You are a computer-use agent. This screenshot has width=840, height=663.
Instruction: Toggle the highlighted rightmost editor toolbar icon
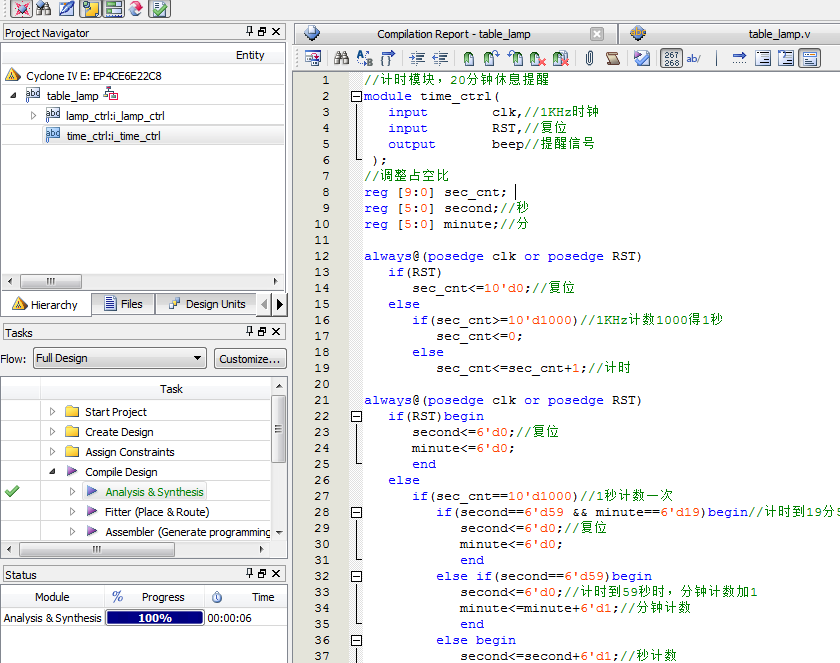[x=809, y=58]
